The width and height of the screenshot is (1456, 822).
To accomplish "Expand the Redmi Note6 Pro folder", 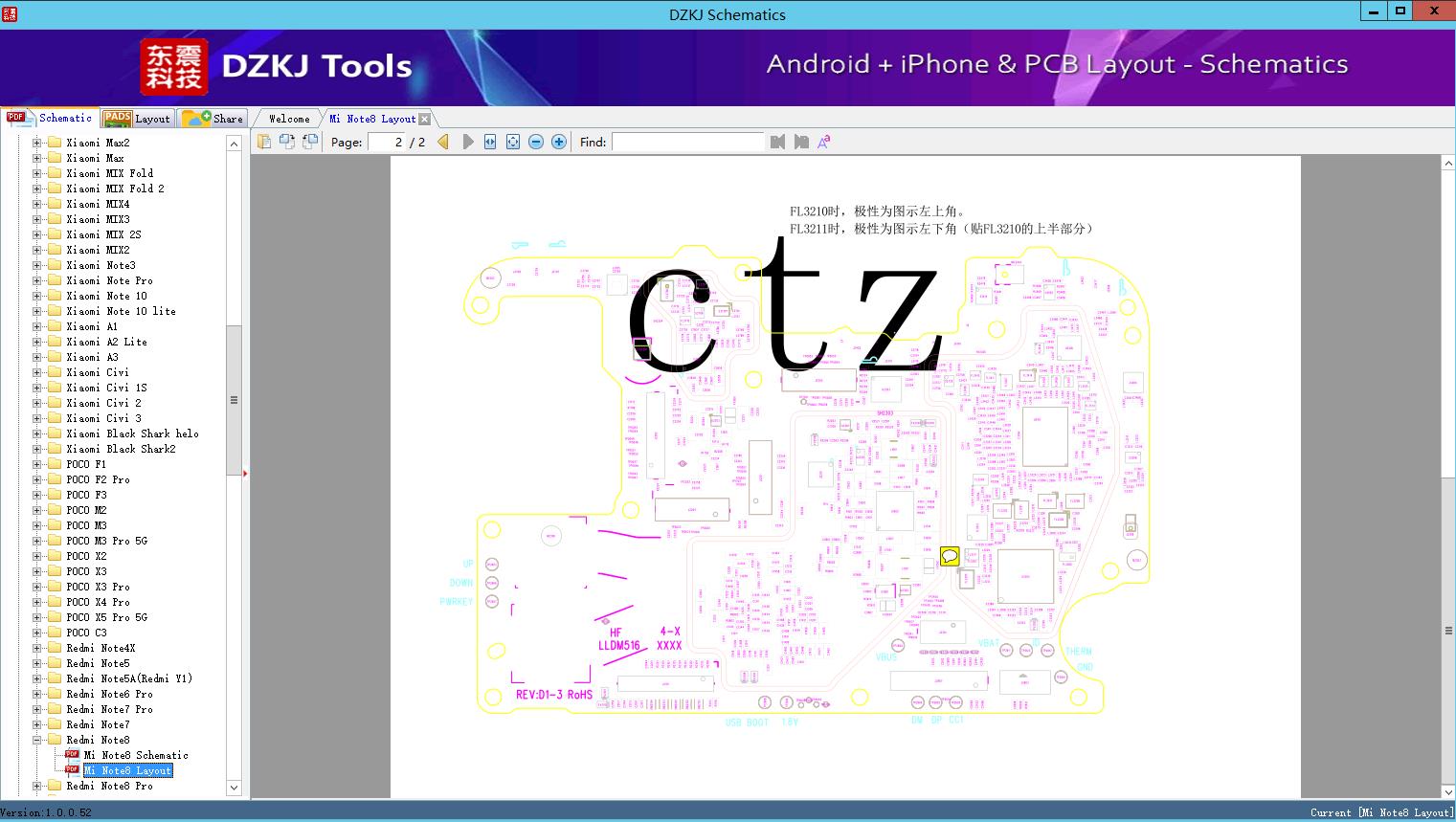I will click(x=37, y=694).
